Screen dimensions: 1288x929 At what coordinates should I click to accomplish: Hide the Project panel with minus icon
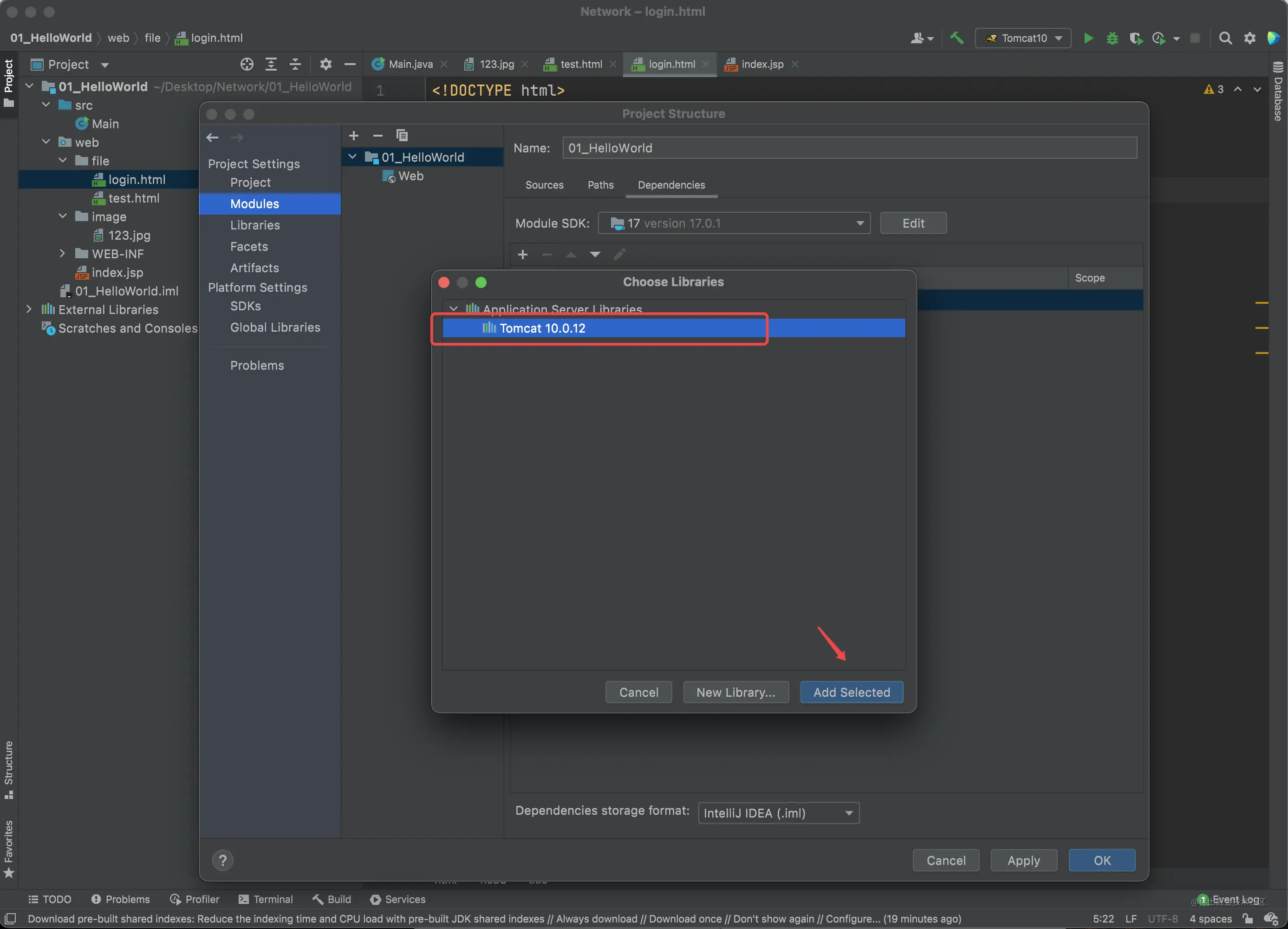coord(350,64)
